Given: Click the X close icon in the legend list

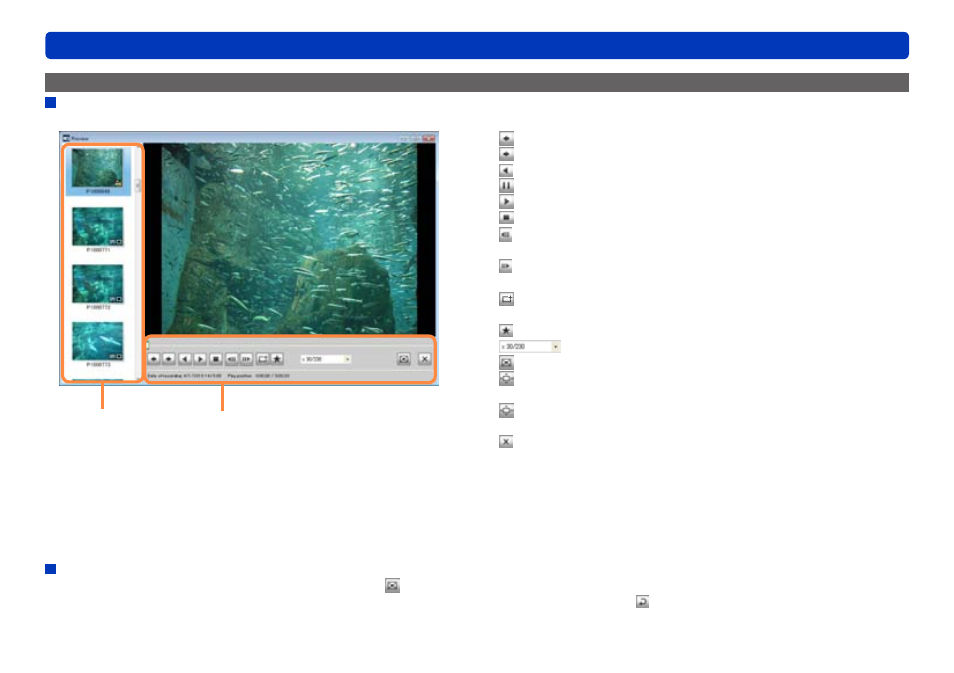Looking at the screenshot, I should point(506,441).
